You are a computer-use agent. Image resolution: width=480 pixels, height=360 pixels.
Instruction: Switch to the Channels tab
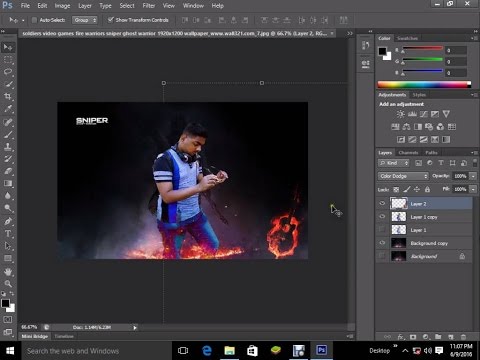point(408,153)
